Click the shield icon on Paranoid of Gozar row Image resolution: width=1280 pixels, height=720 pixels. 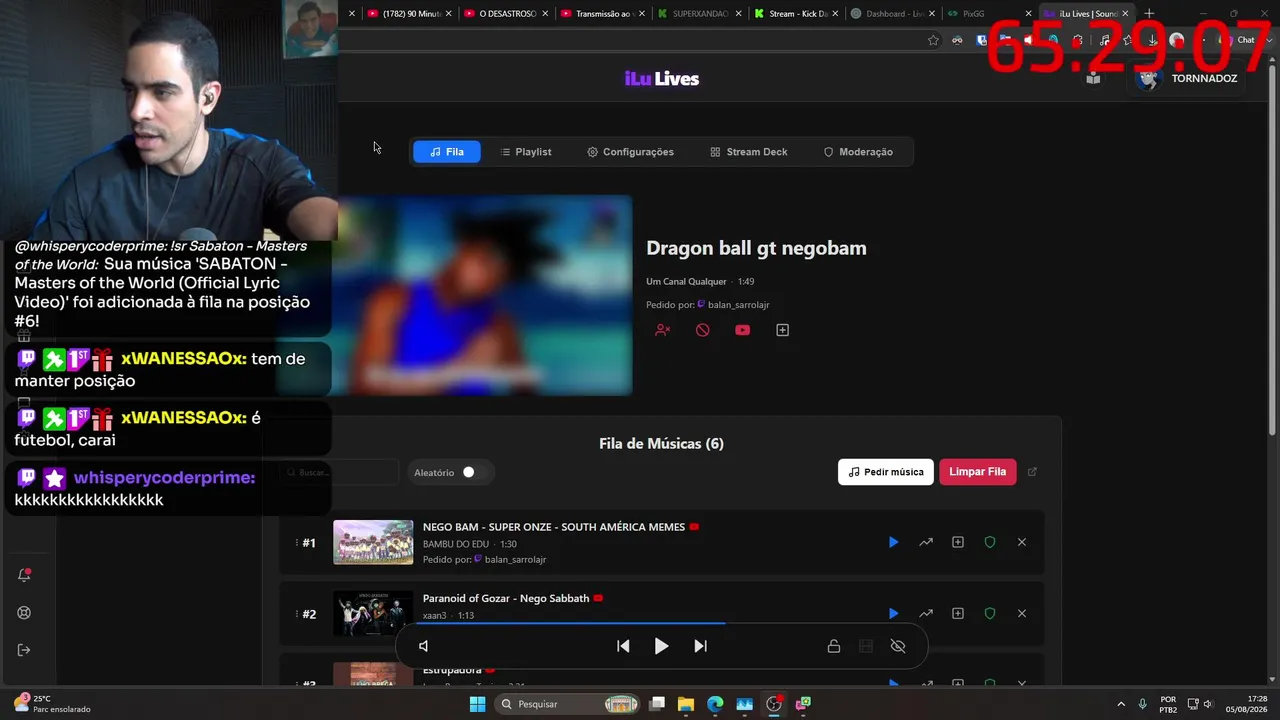click(x=990, y=613)
